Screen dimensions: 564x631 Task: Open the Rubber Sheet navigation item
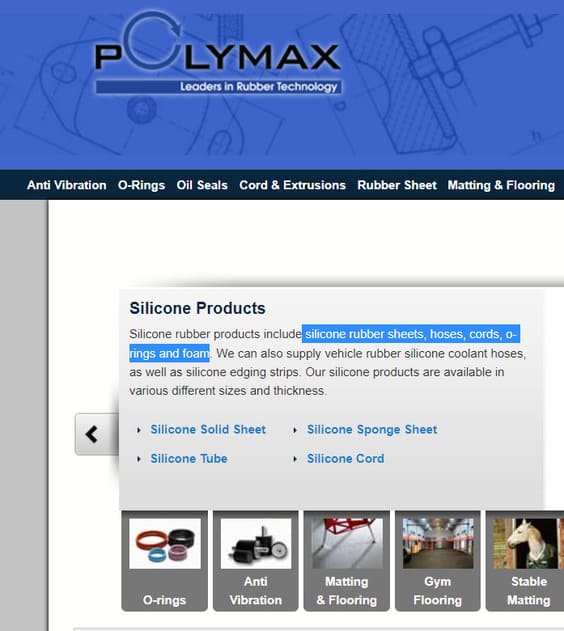(397, 185)
